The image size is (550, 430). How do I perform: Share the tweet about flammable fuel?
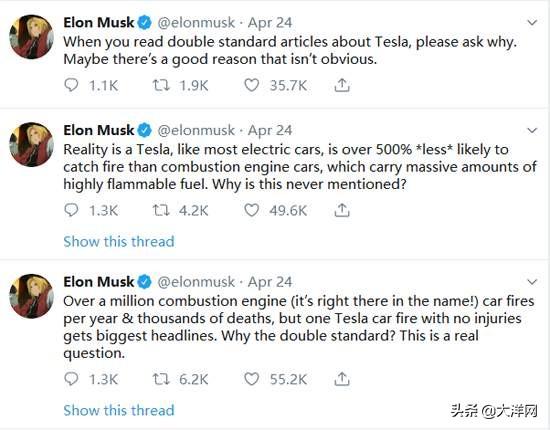point(342,210)
